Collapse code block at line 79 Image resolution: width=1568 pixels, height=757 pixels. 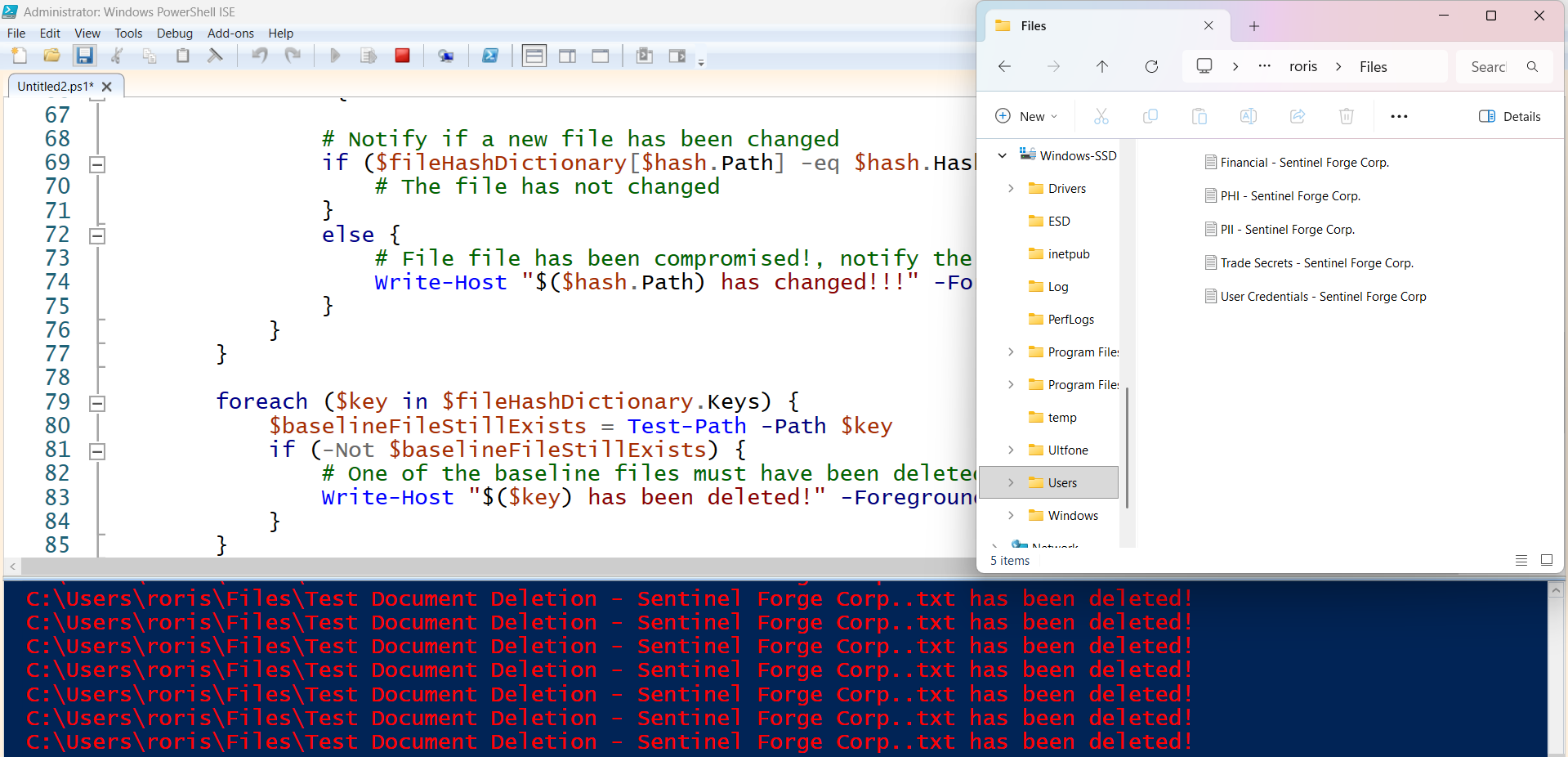click(x=97, y=403)
